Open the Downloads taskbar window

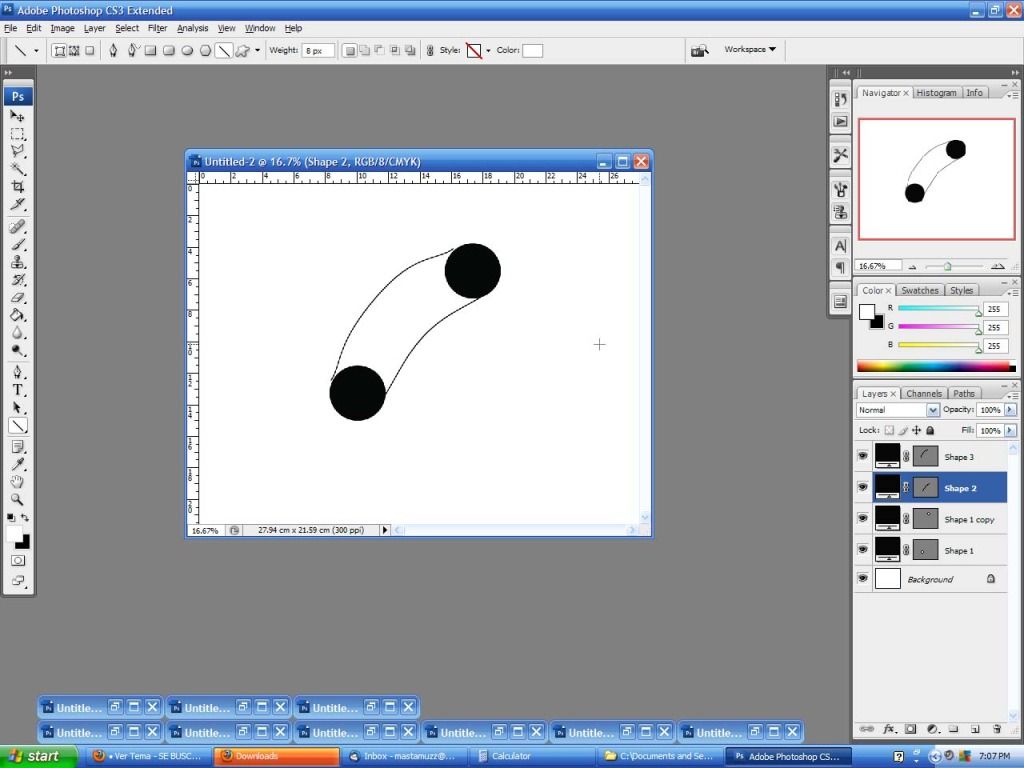click(277, 756)
